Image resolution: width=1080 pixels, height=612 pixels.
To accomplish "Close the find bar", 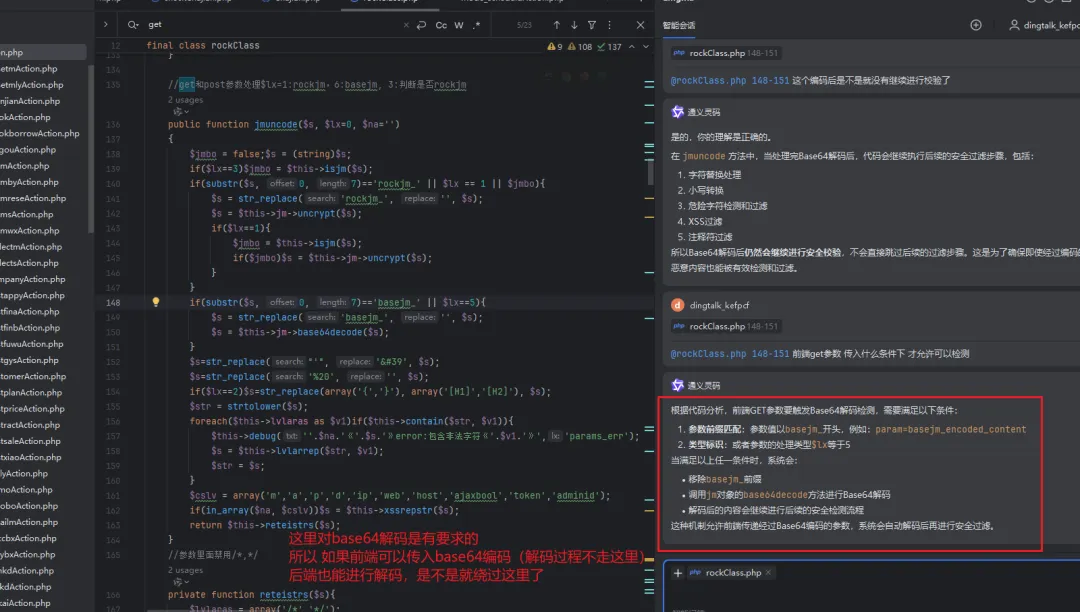I will [641, 25].
